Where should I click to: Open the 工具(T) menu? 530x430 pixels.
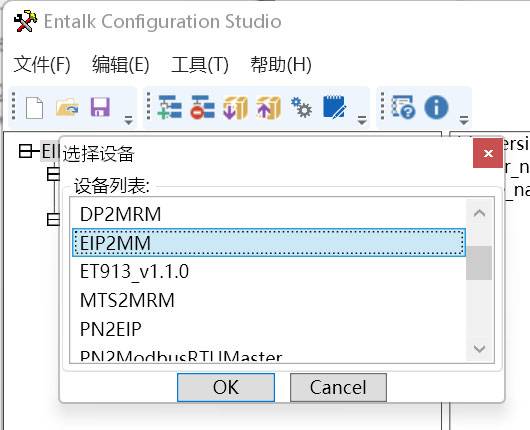tap(200, 64)
